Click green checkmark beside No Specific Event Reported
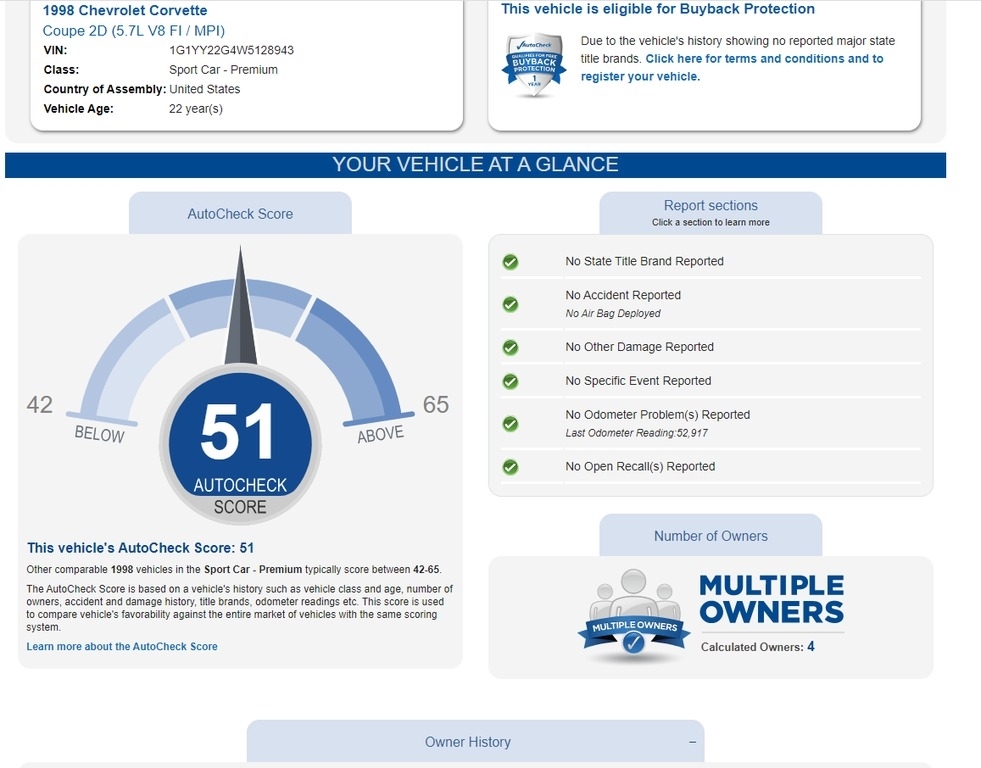 pos(510,381)
